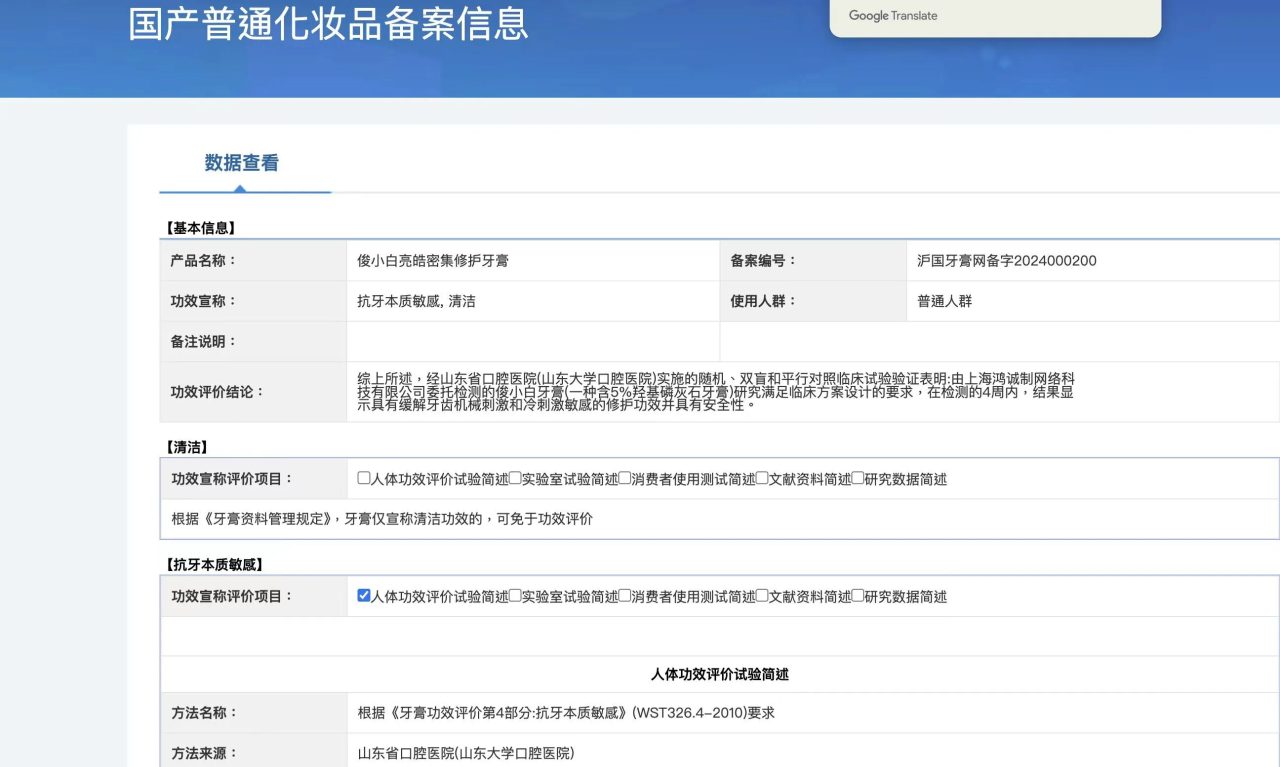Screen dimensions: 1280x767
Task: Check 实验室试验简述 under 抗牙本质敏感
Action: (x=513, y=597)
